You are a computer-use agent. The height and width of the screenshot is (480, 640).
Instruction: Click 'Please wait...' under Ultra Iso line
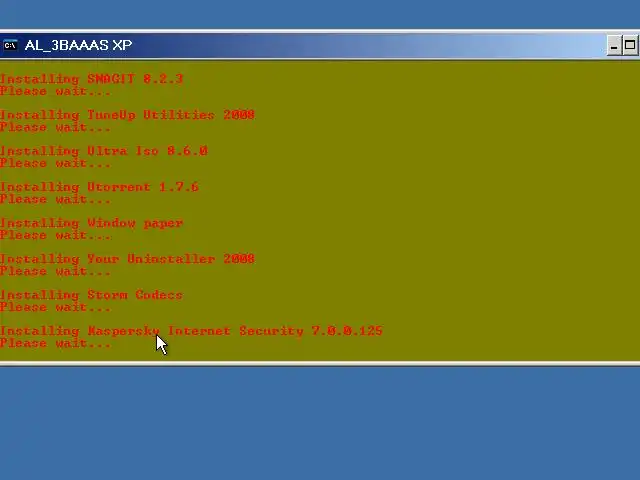tap(55, 163)
